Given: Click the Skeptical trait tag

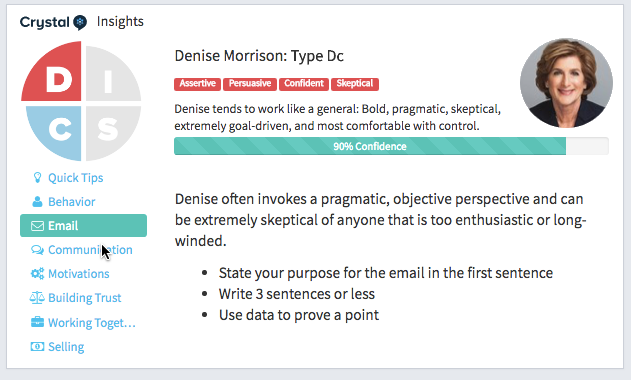Looking at the screenshot, I should pos(355,84).
